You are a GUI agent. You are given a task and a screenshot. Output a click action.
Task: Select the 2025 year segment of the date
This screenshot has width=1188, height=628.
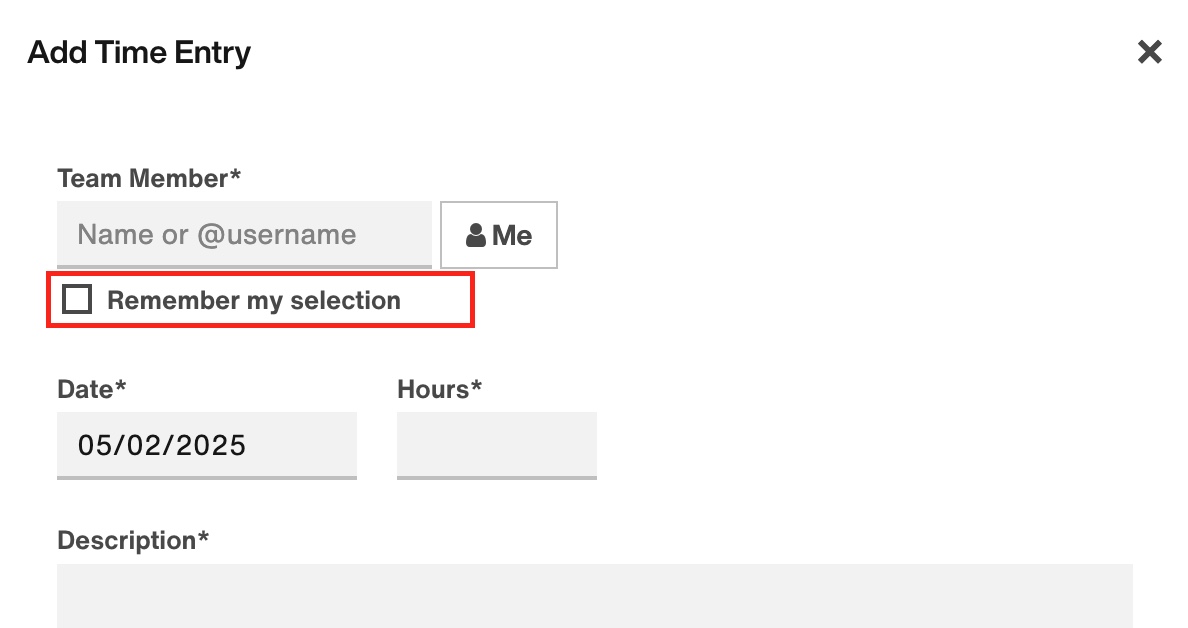(211, 445)
